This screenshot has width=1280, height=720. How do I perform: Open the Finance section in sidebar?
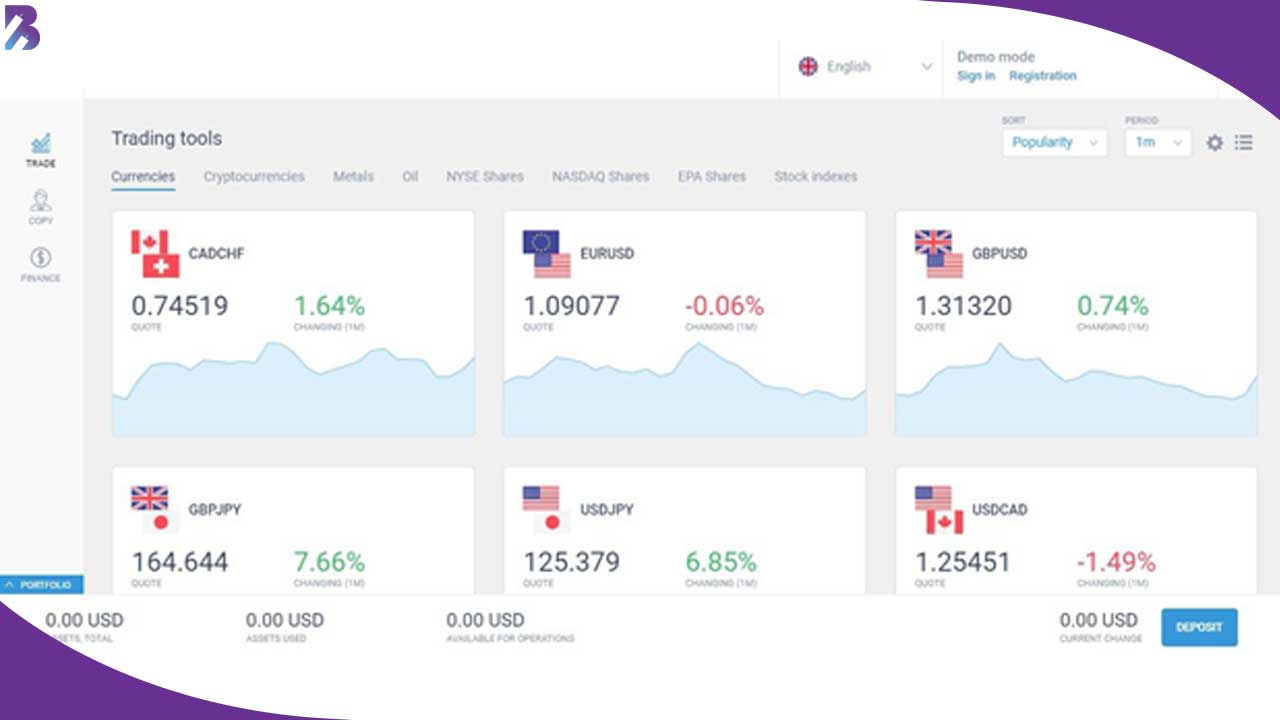(x=41, y=265)
